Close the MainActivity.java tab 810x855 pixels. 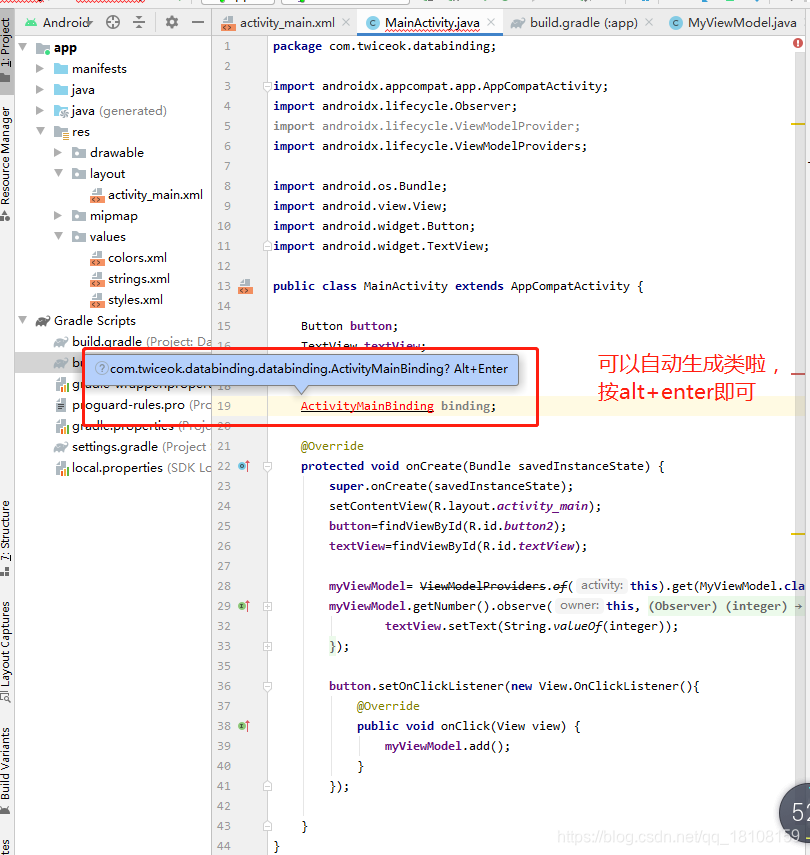(491, 22)
